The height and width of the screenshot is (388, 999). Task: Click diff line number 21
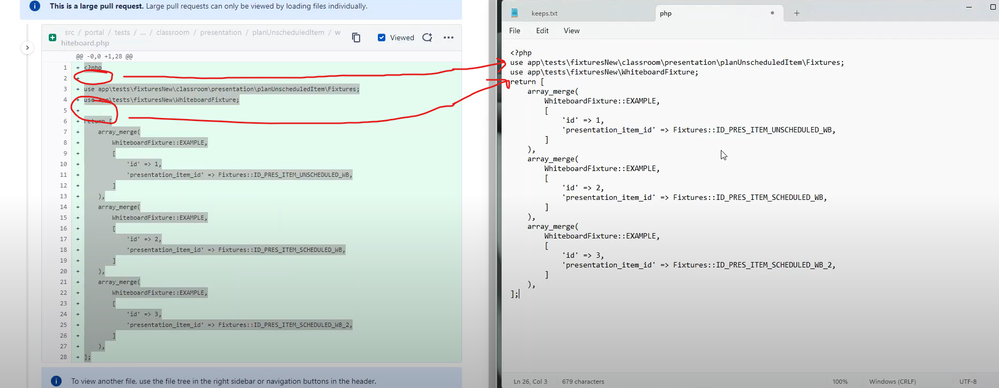click(65, 282)
